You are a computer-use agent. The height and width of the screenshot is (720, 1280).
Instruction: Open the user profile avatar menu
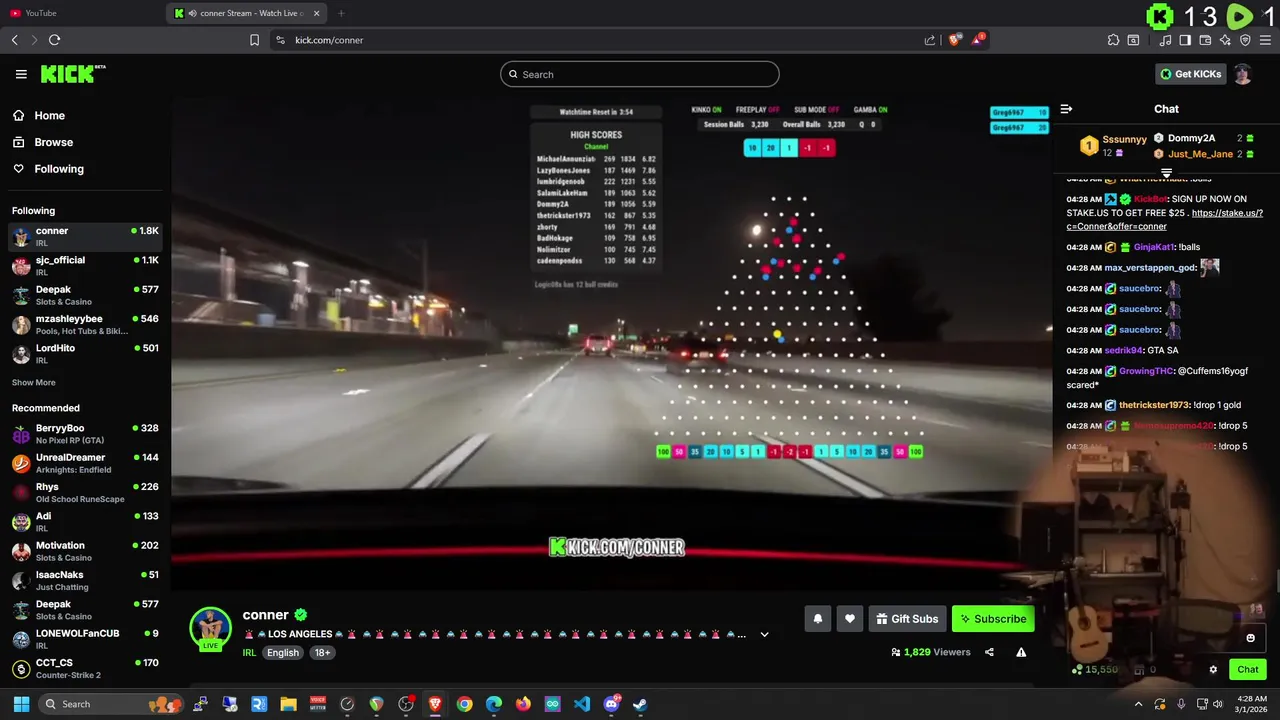point(1243,74)
